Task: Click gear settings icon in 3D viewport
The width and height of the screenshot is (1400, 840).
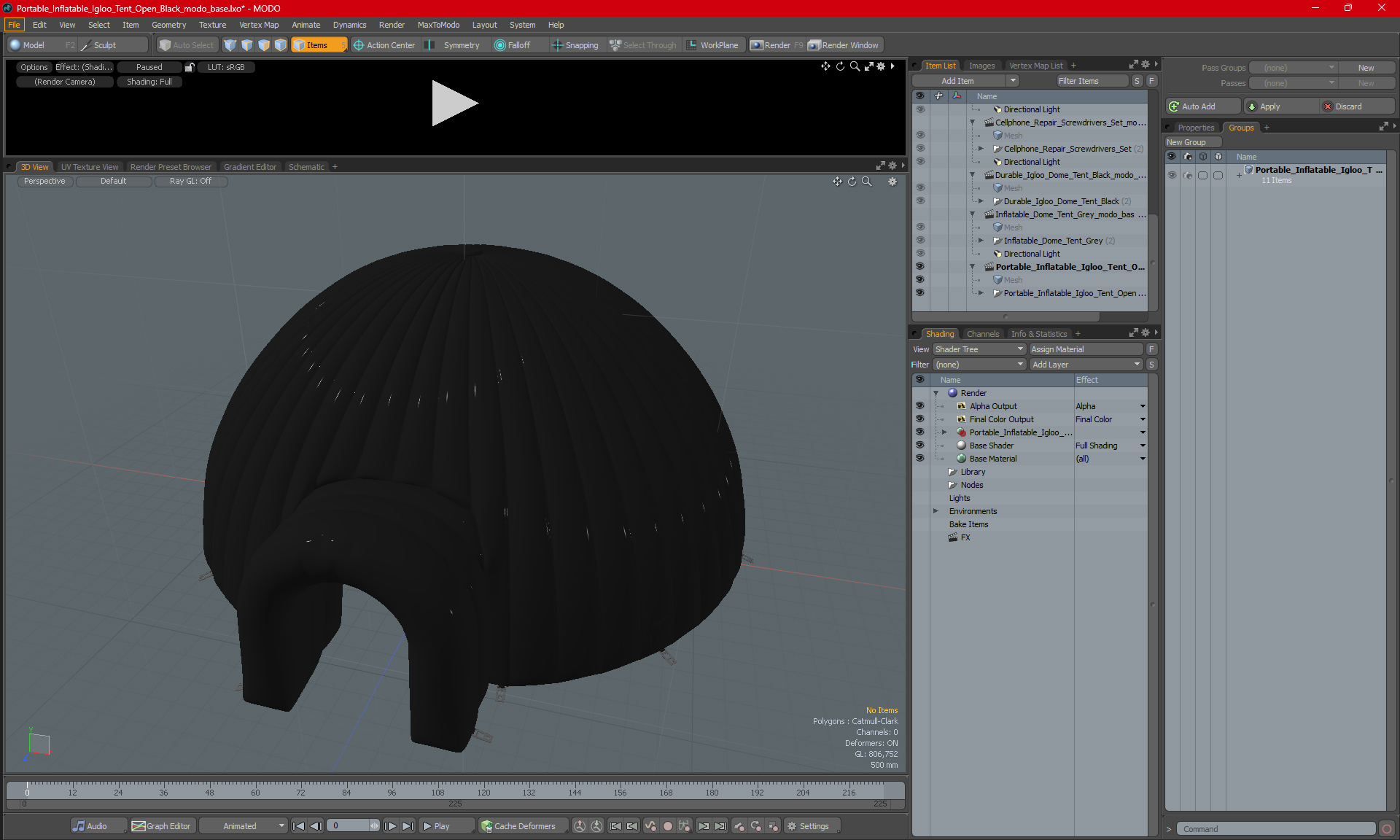Action: 892,182
